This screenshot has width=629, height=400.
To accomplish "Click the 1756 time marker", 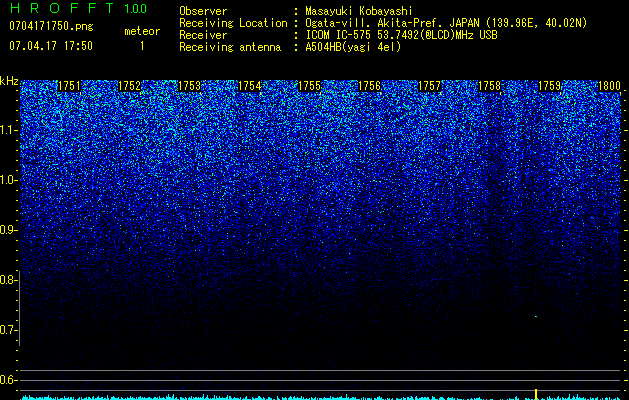I will 369,86.
